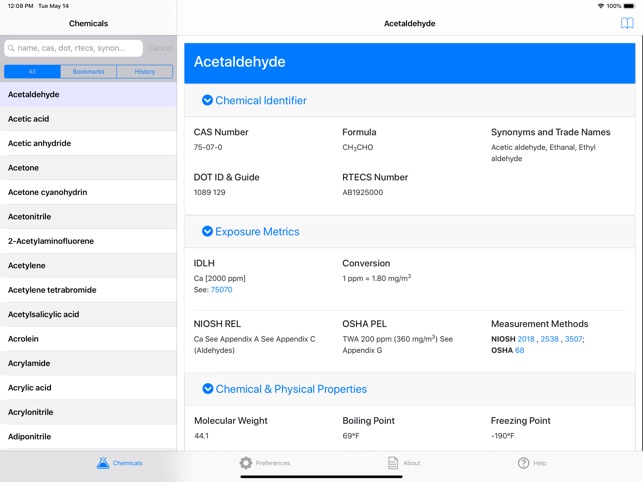Open NIOSH method 3507 link
The image size is (643, 482).
tap(573, 339)
